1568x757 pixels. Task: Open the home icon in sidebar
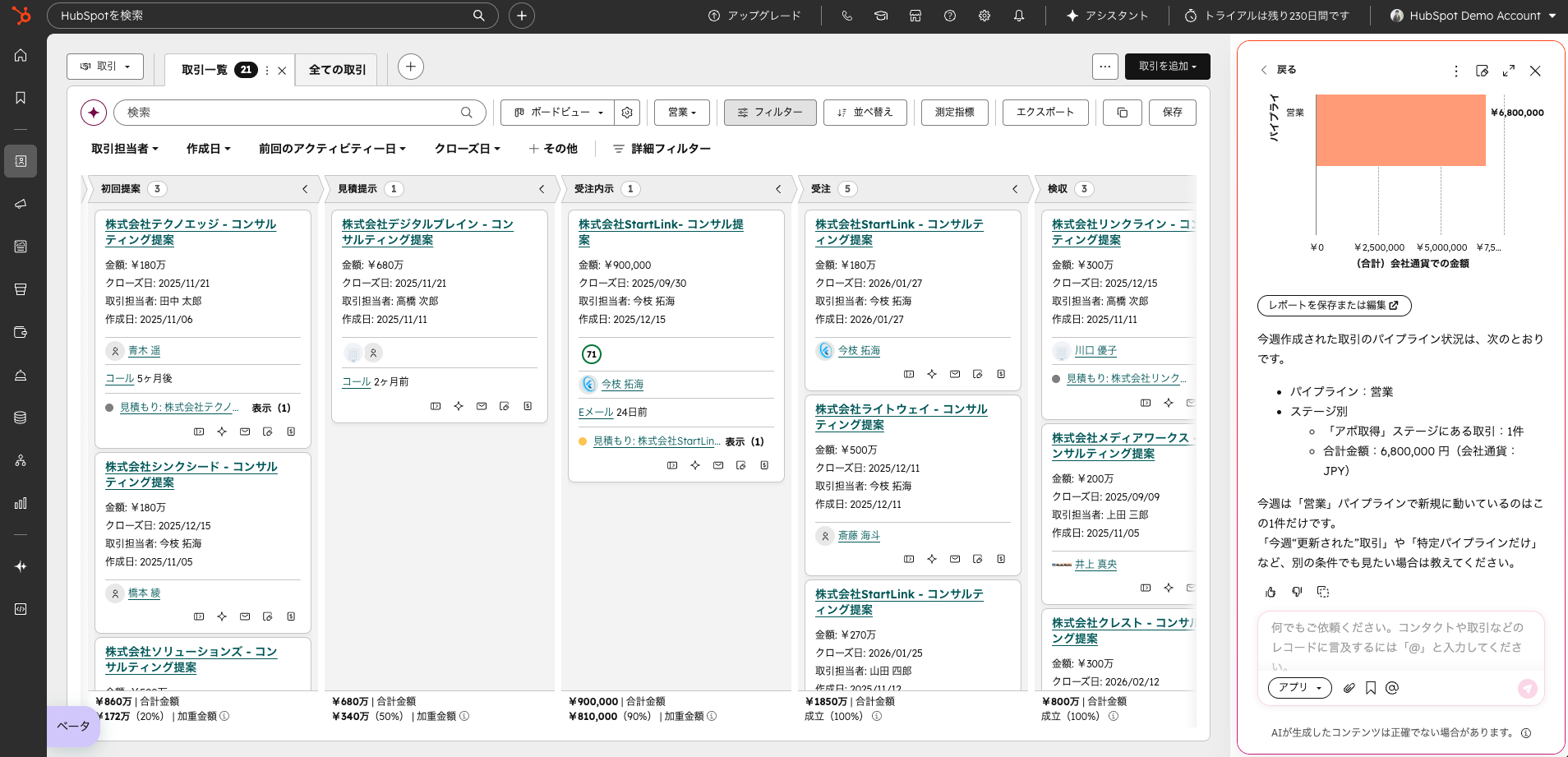point(21,55)
